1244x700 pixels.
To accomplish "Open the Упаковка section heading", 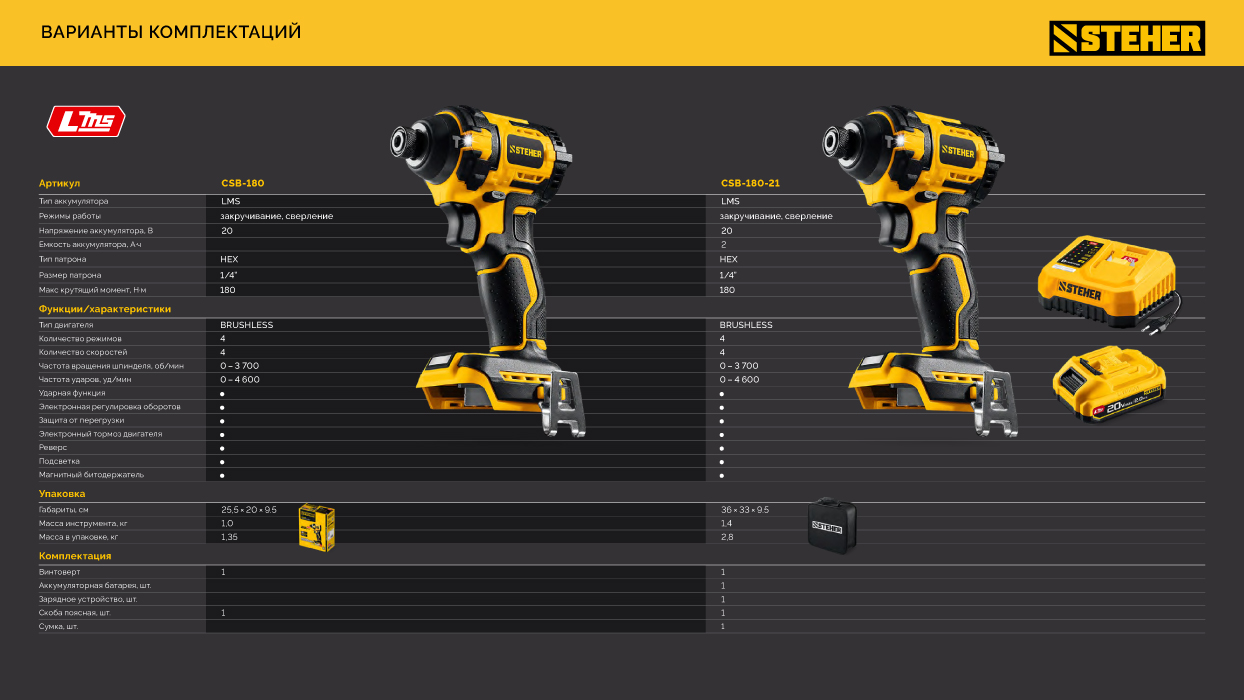I will 62,494.
